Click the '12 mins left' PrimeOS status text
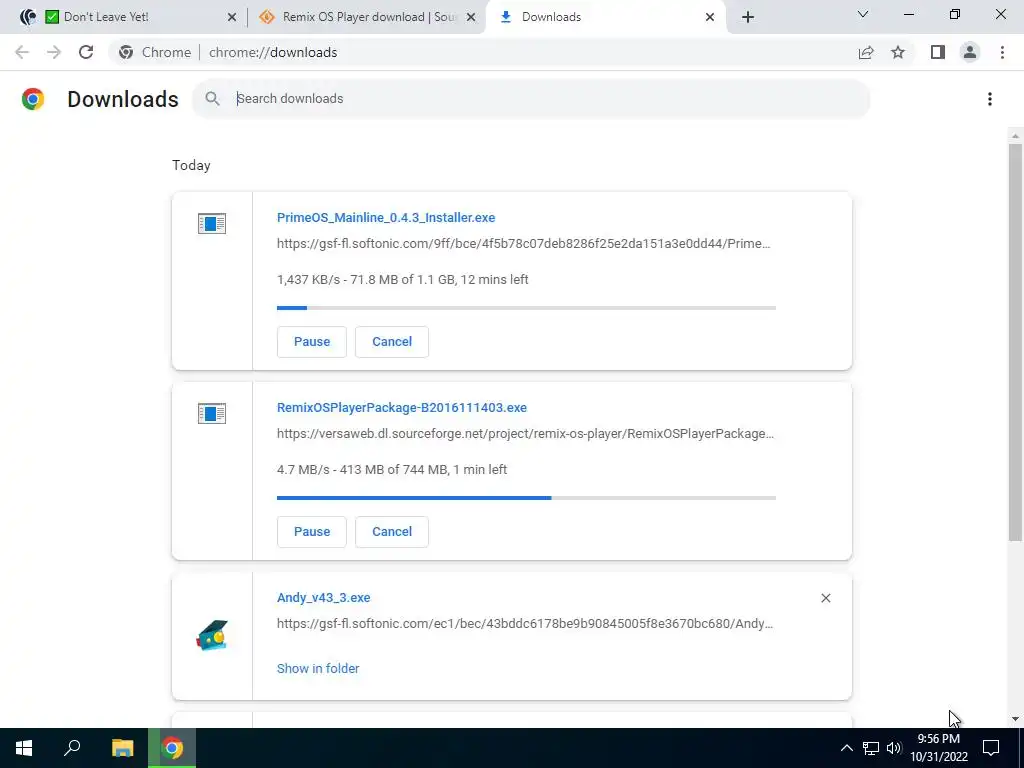 click(x=494, y=280)
